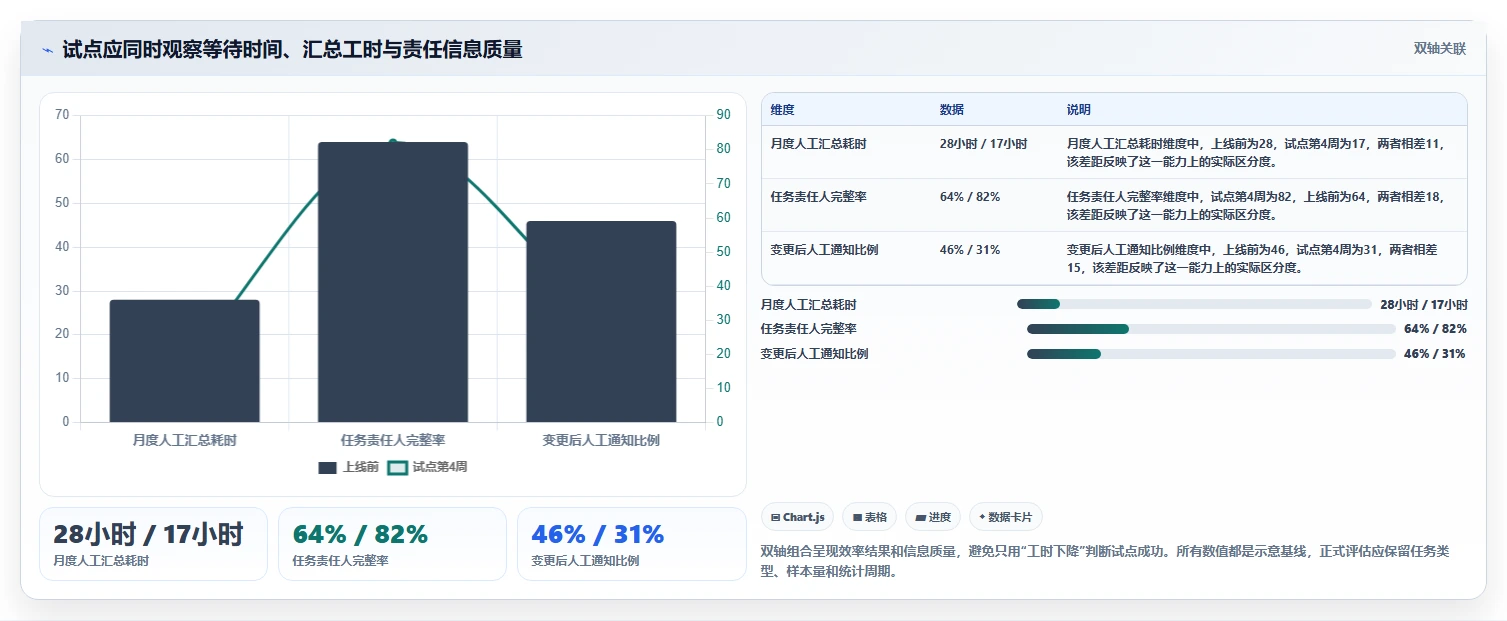Viewport: 1507px width, 621px height.
Task: Click the 任务责任人完整率 progress bar
Action: click(x=1211, y=329)
